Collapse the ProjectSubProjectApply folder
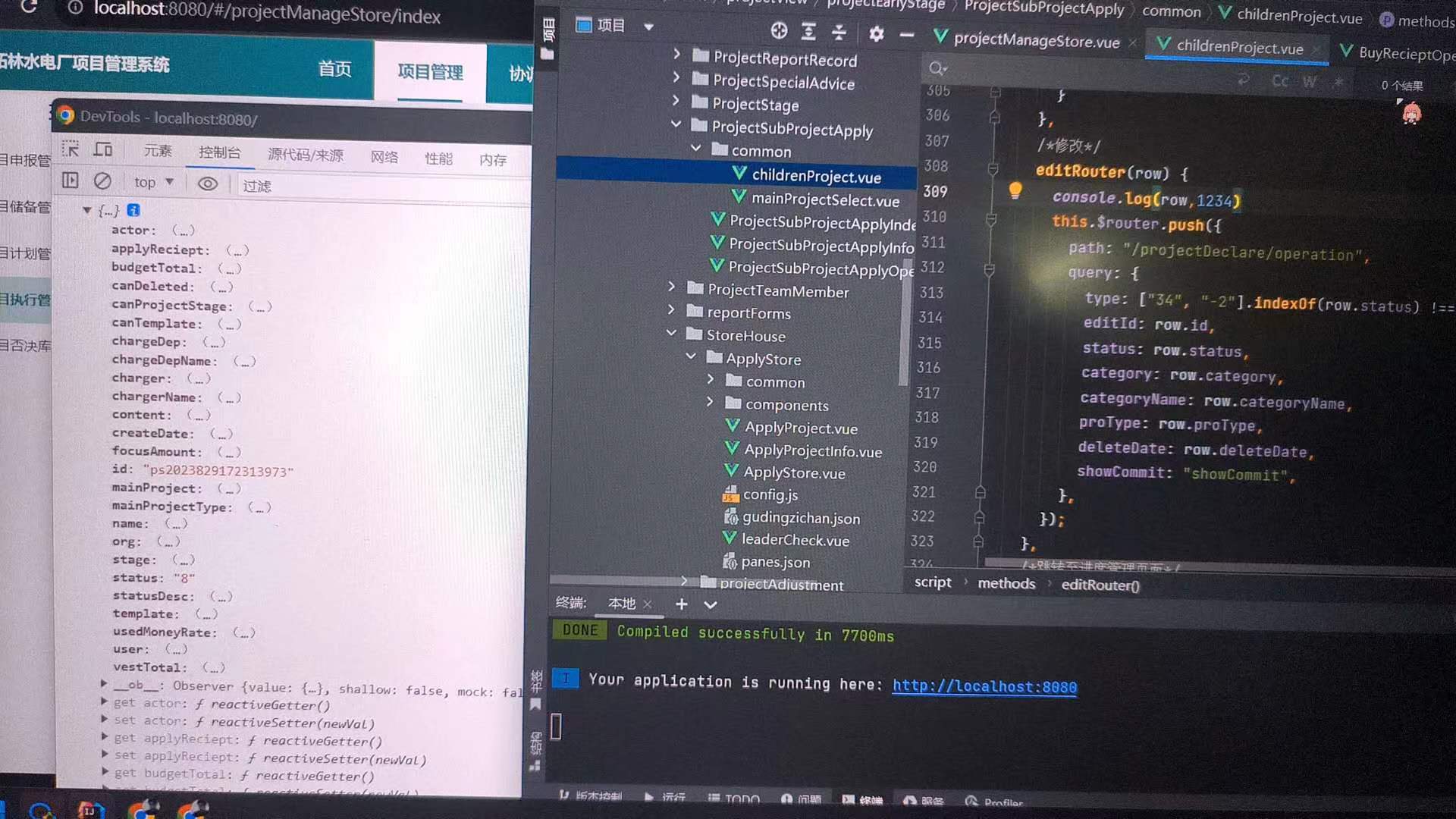This screenshot has height=819, width=1456. pos(676,124)
